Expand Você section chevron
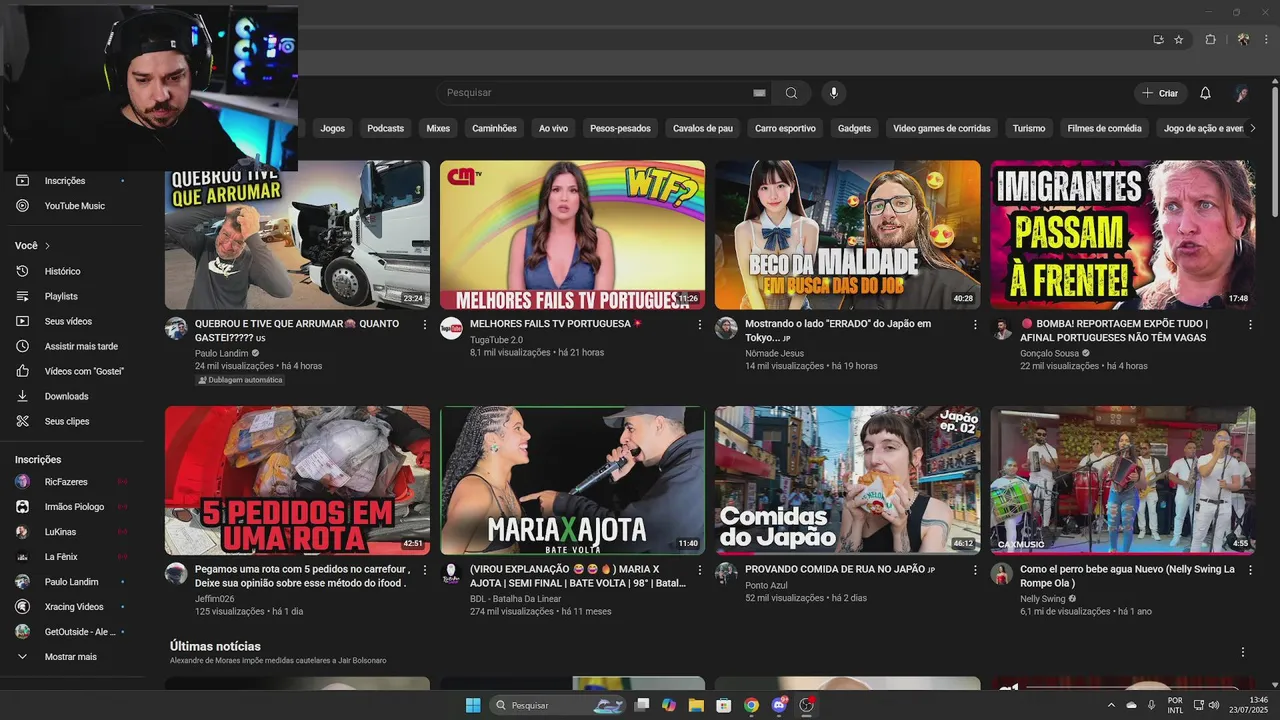The width and height of the screenshot is (1280, 720). 47,246
